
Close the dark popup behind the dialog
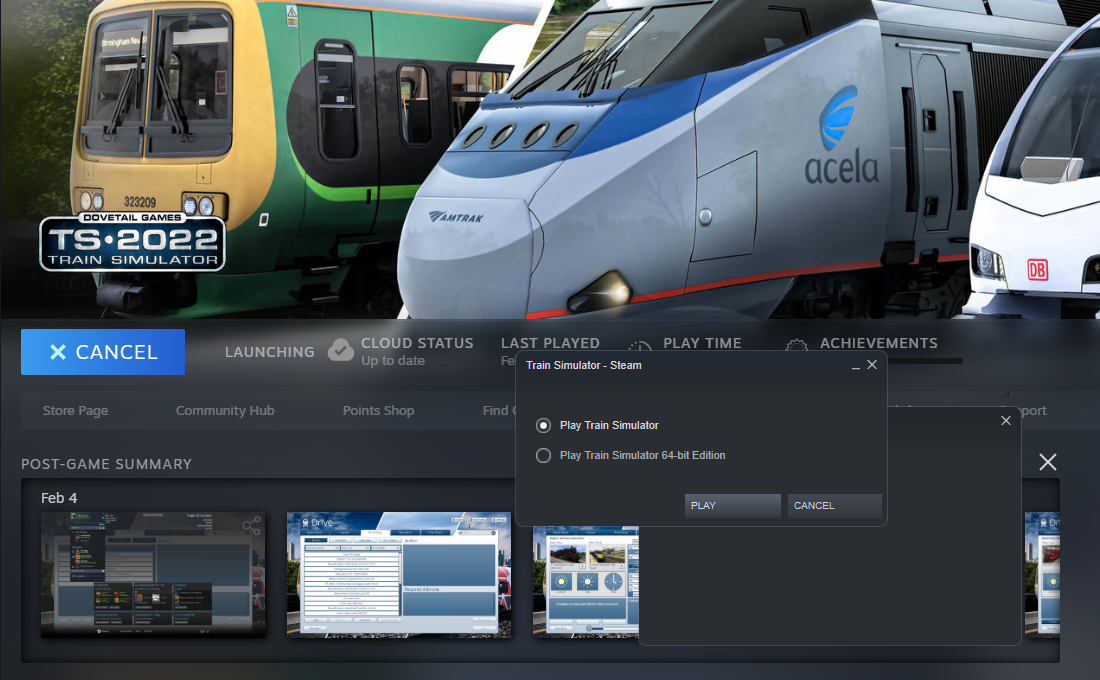[1005, 420]
